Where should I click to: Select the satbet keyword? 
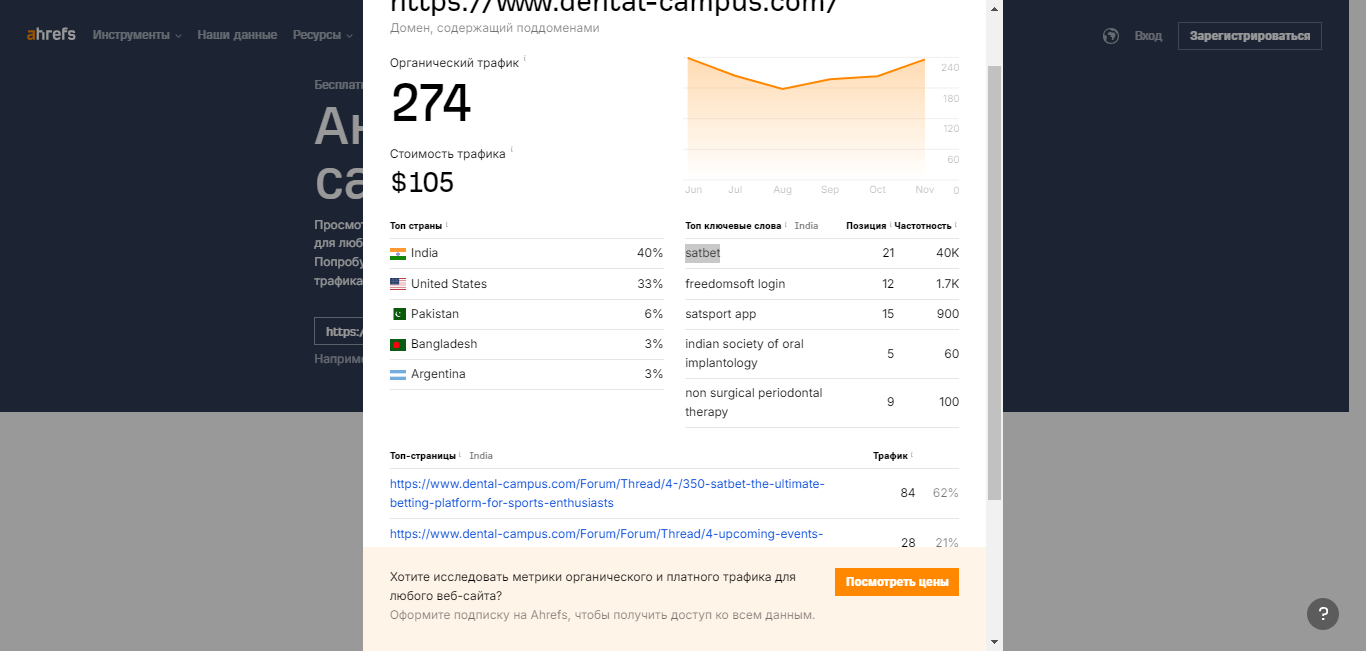click(702, 253)
